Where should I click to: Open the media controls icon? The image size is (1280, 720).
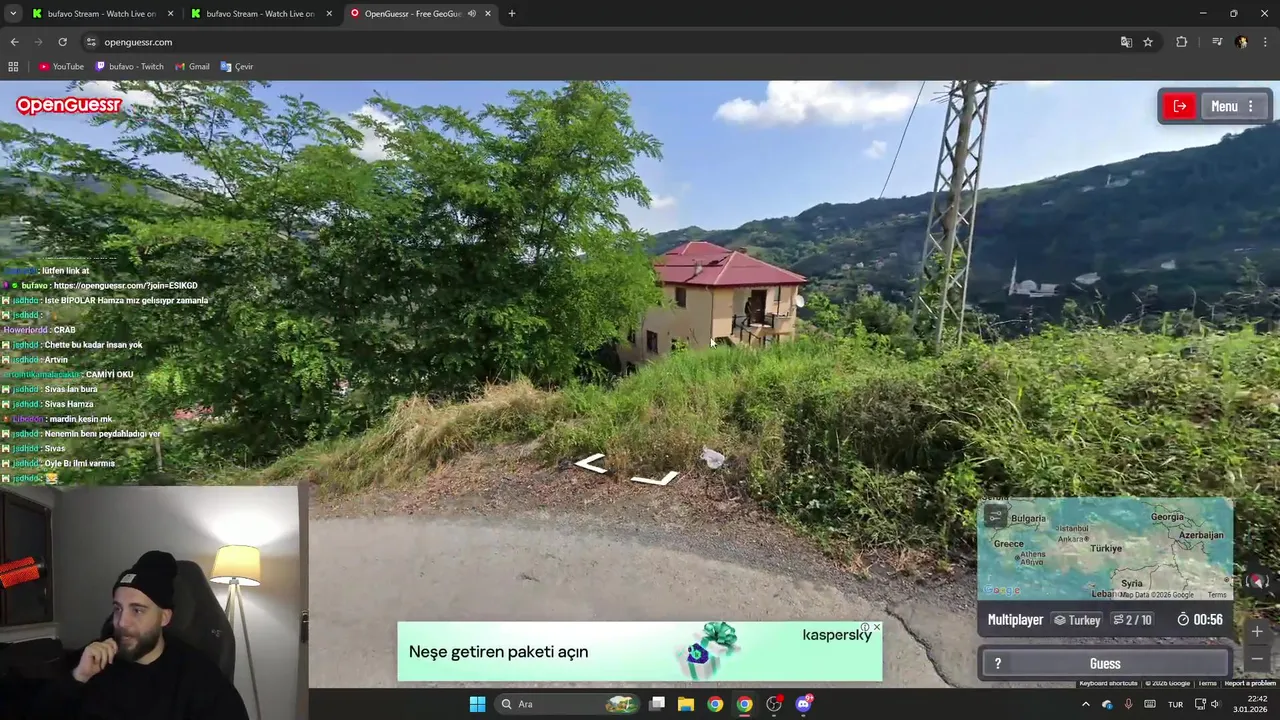[1217, 42]
